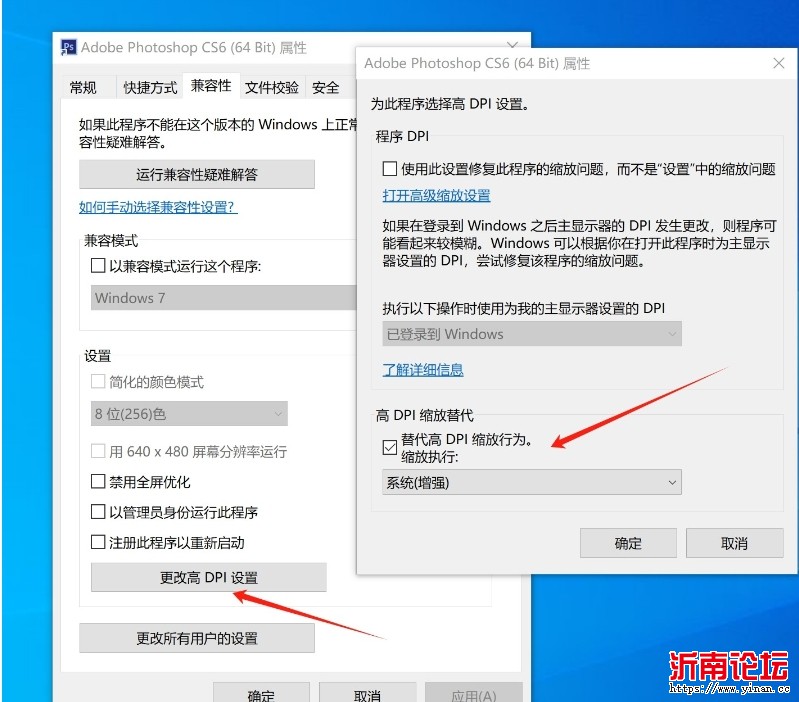
Task: Click 运行兼容性疑难解答 button
Action: [197, 174]
